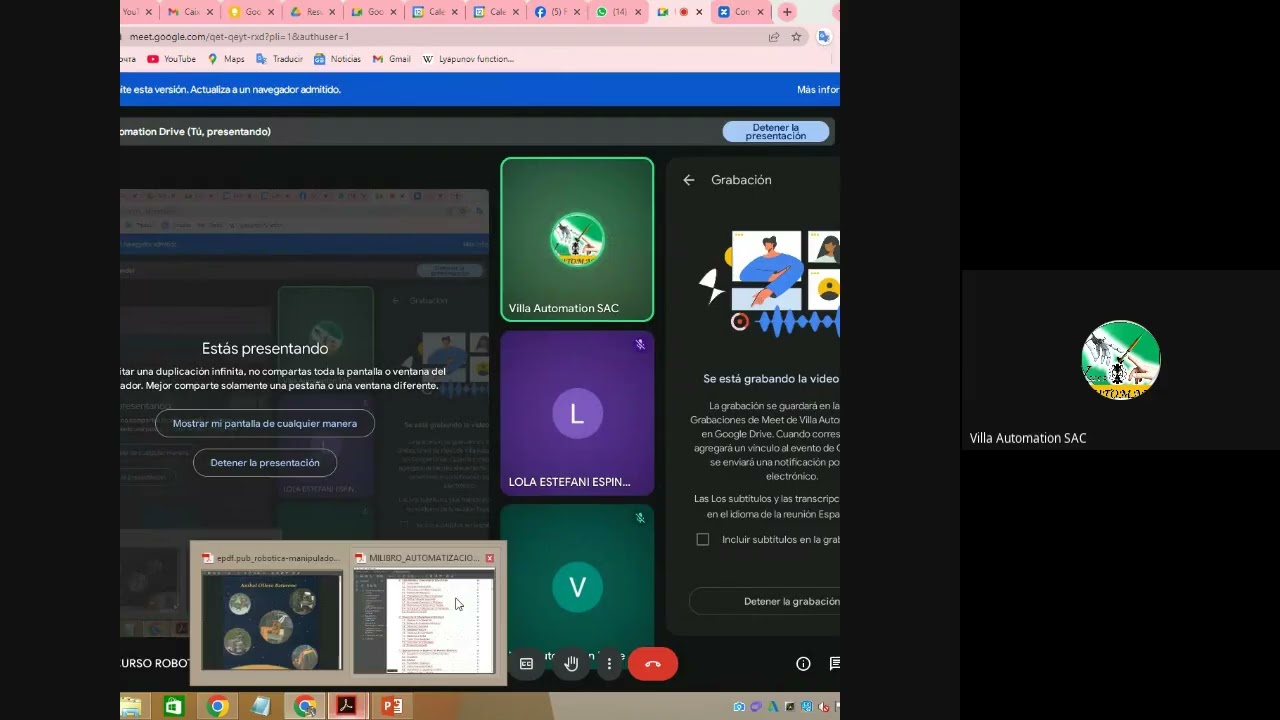Turn on captions with the CC button
The height and width of the screenshot is (720, 1280).
(x=526, y=664)
